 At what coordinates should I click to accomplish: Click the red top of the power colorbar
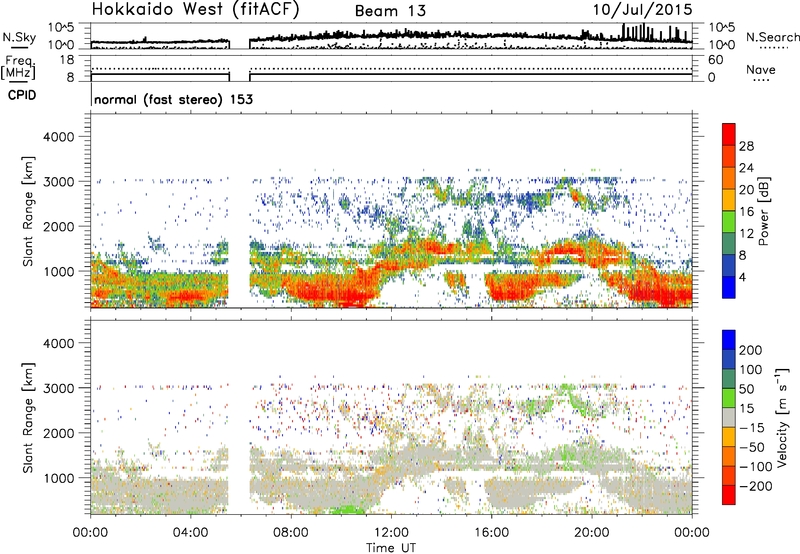point(729,134)
